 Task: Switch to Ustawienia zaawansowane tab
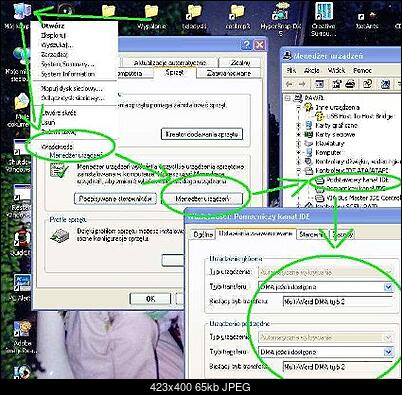coord(256,234)
